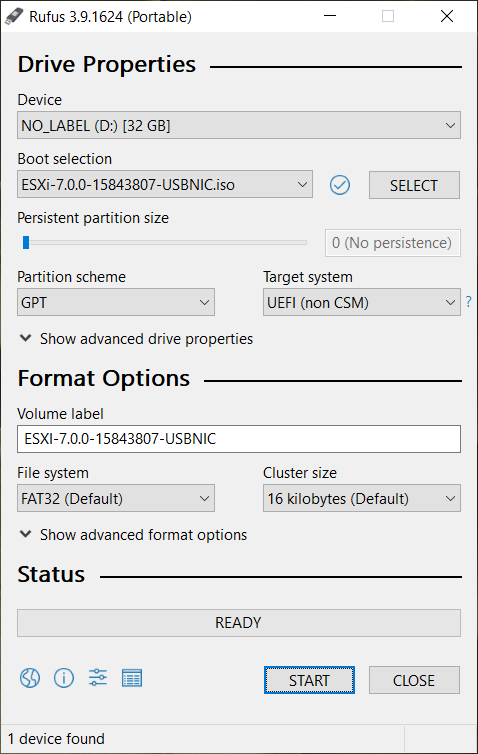This screenshot has width=478, height=754.
Task: Open the File system FAT32 dropdown
Action: coord(116,498)
